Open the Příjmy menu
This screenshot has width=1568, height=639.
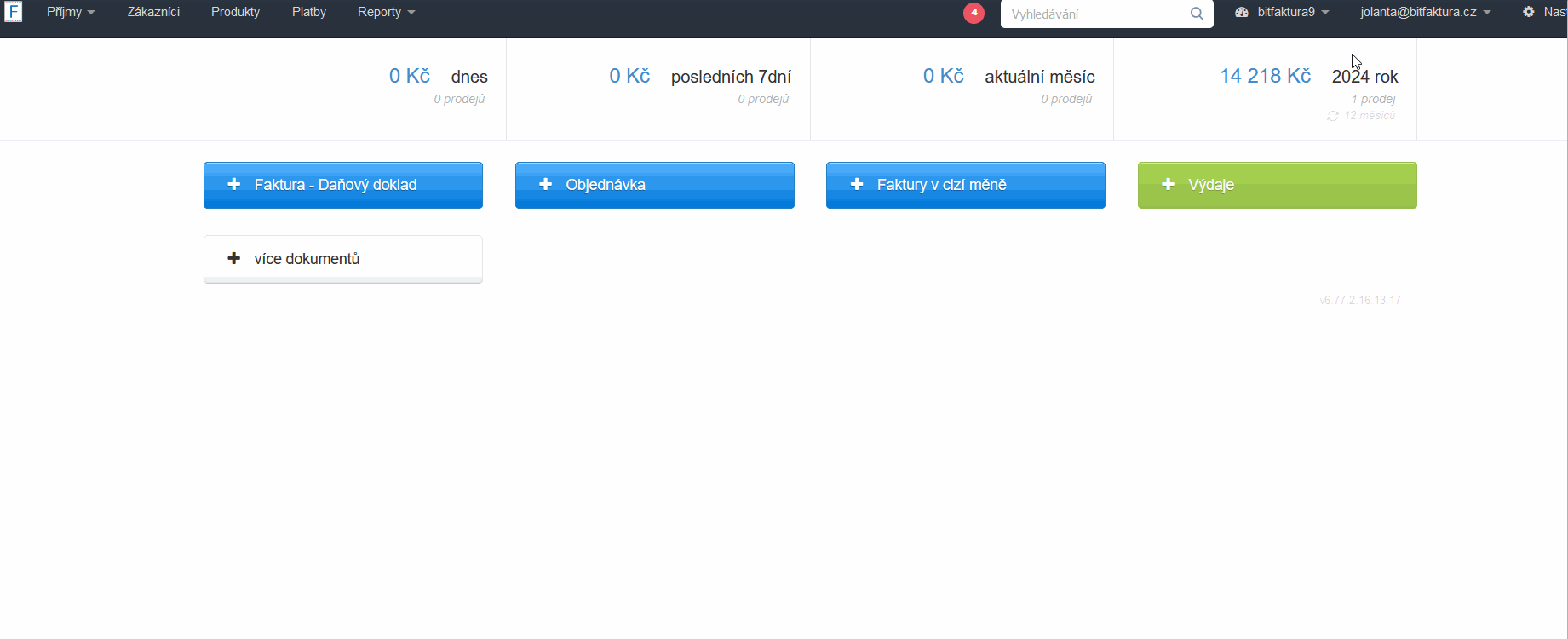click(71, 12)
